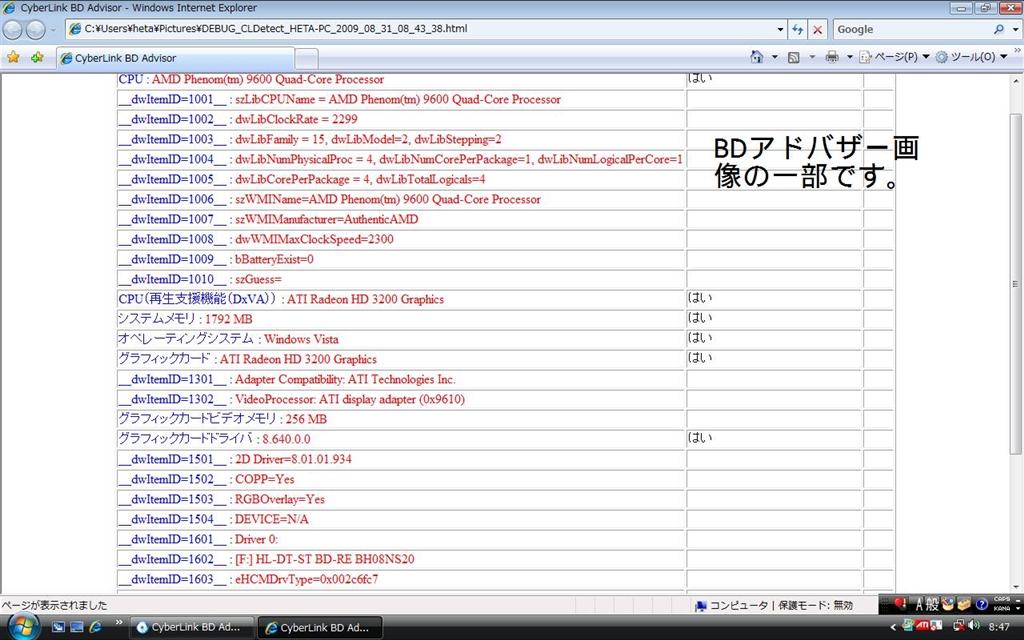1024x640 pixels.
Task: Open a new blank tab
Action: coord(306,59)
